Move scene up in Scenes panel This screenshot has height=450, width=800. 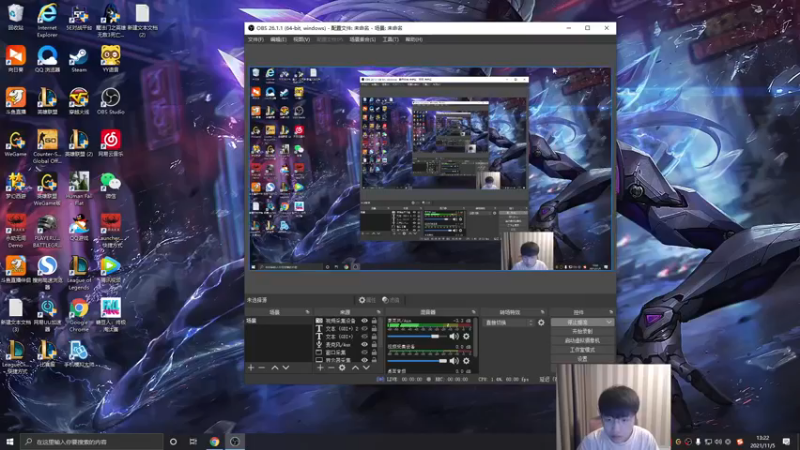tap(274, 367)
